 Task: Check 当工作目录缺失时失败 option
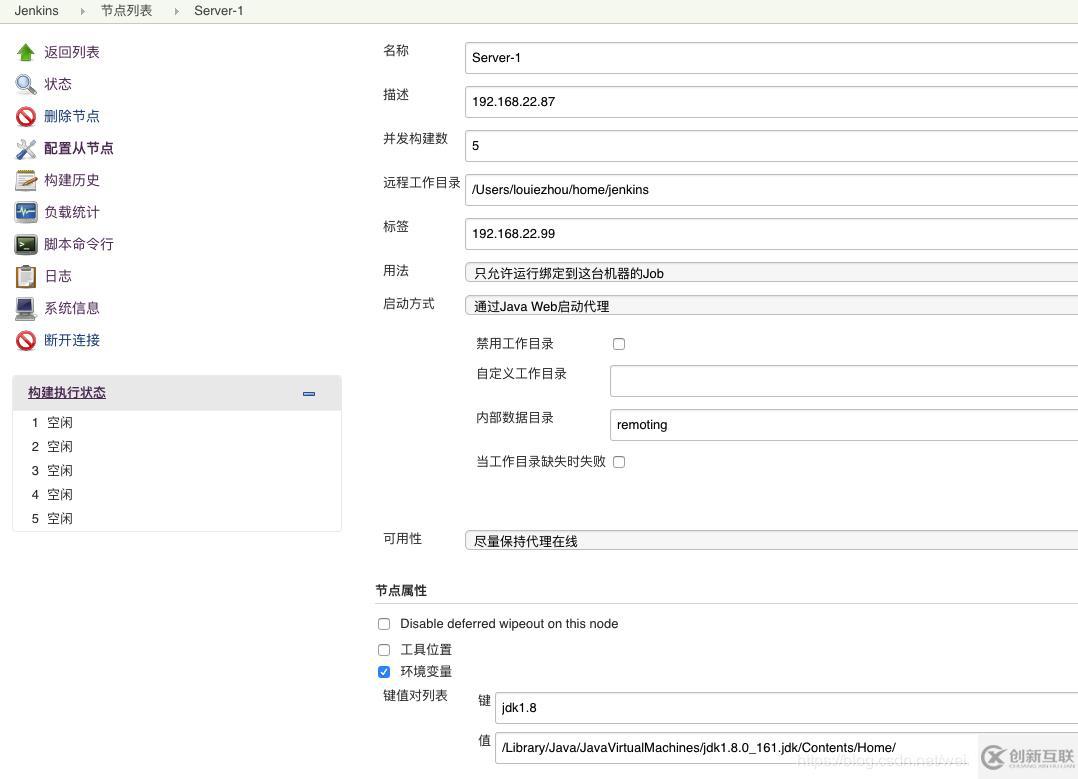[x=619, y=461]
